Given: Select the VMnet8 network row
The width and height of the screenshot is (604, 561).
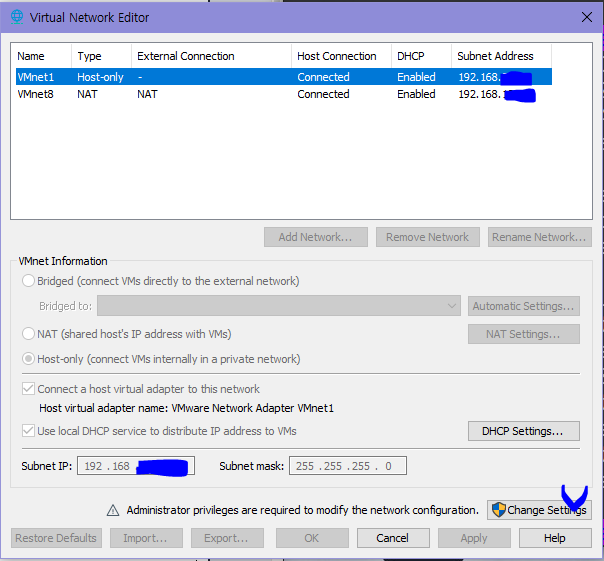Looking at the screenshot, I should click(x=284, y=94).
